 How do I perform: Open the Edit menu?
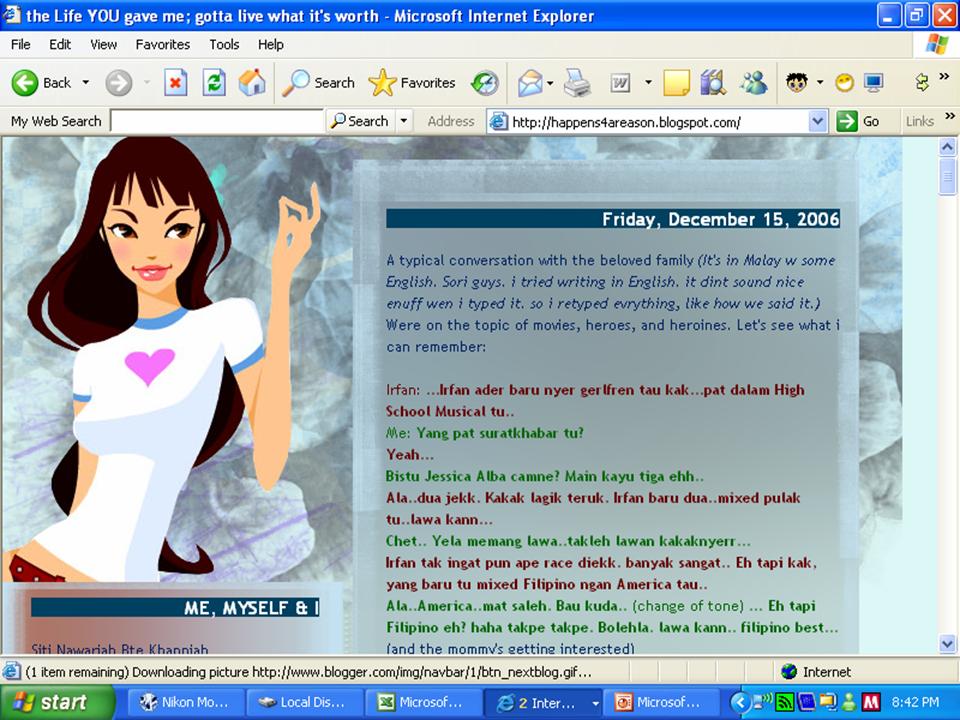pyautogui.click(x=60, y=45)
